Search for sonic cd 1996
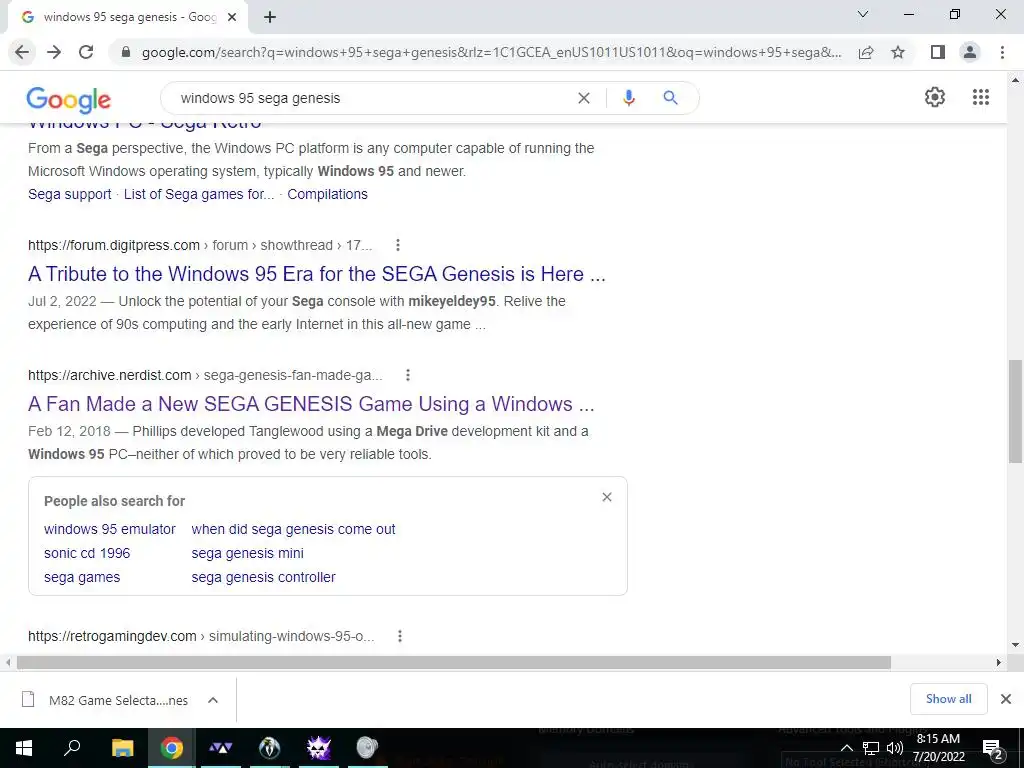Image resolution: width=1024 pixels, height=768 pixels. point(87,553)
